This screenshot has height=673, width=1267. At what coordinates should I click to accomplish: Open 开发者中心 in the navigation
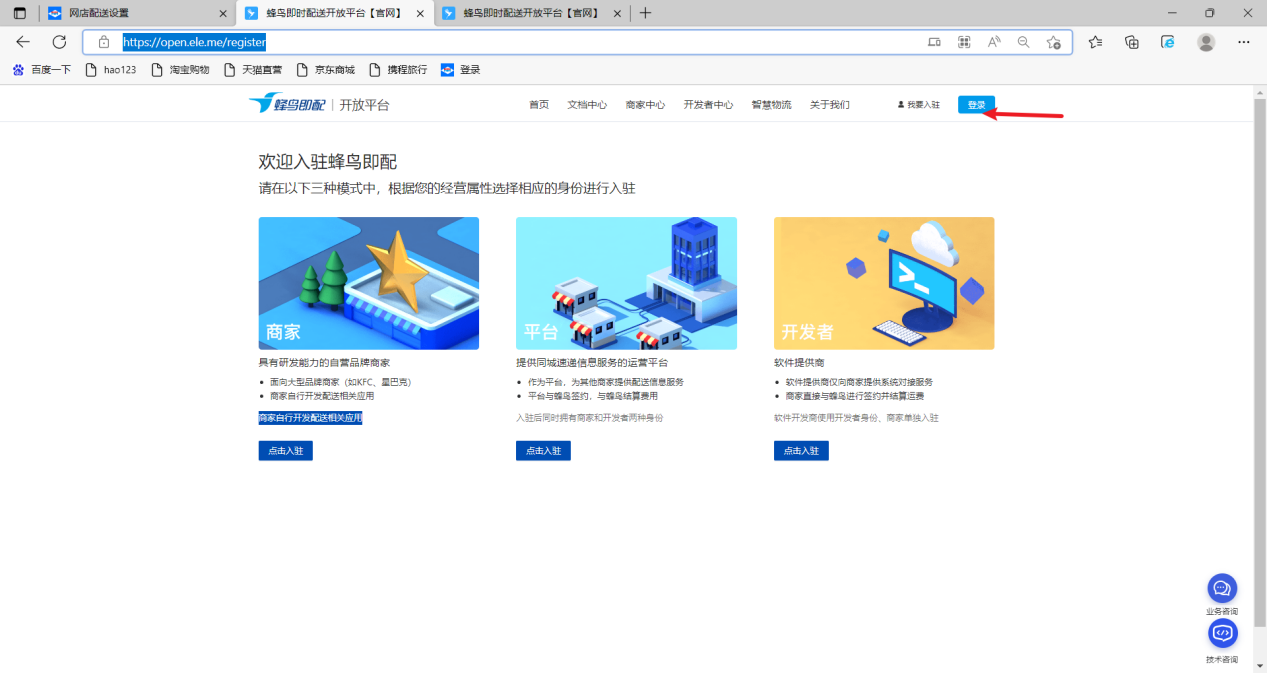pos(708,105)
